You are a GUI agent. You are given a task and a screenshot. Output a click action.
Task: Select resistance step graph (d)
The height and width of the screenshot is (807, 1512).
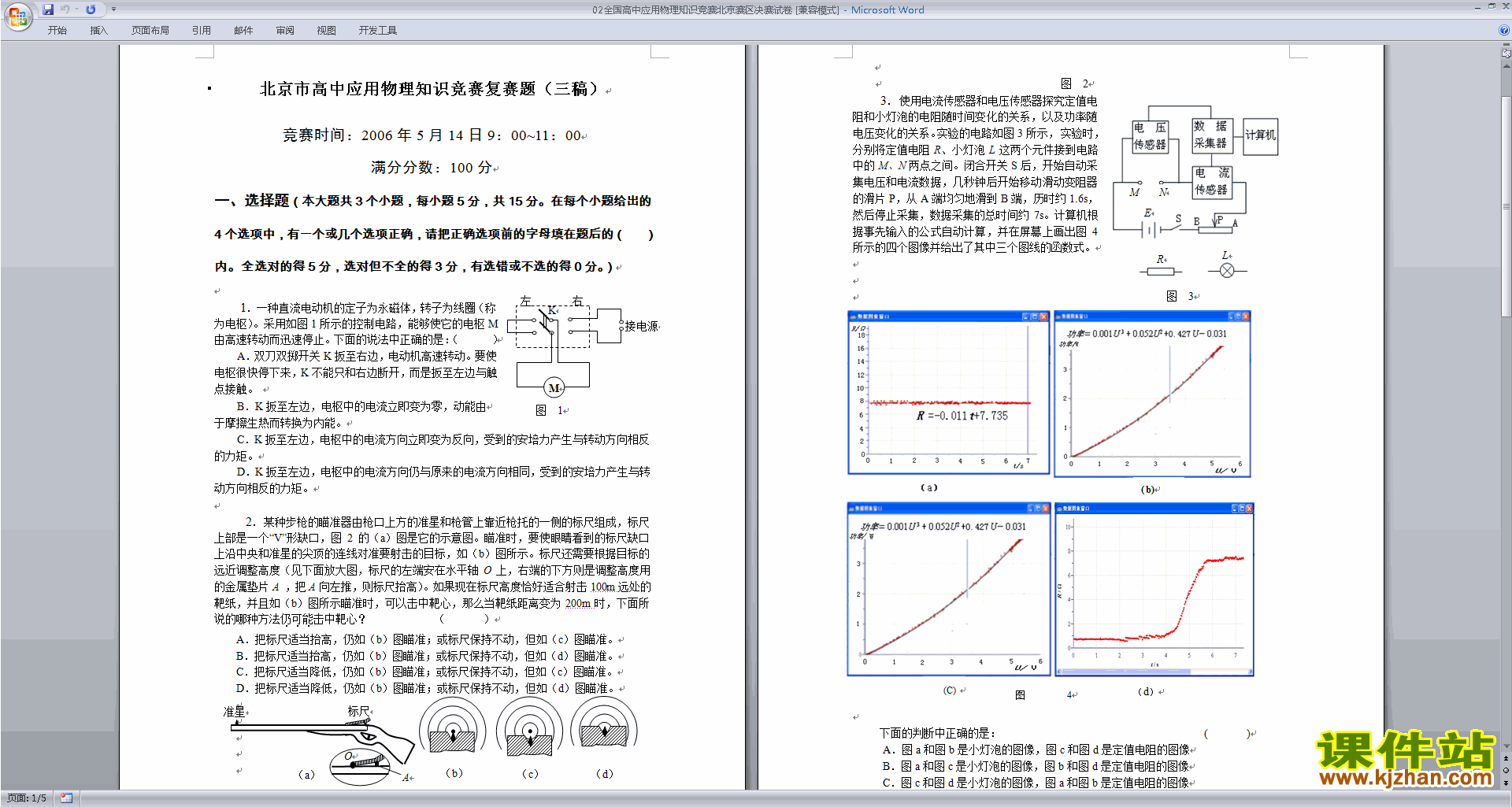click(x=1154, y=589)
